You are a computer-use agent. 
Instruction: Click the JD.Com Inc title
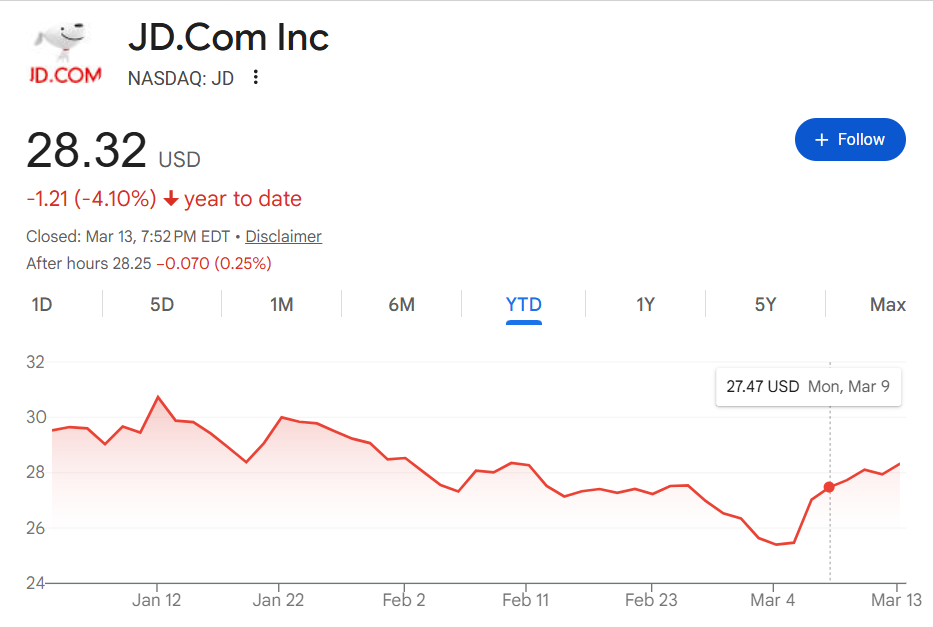228,38
